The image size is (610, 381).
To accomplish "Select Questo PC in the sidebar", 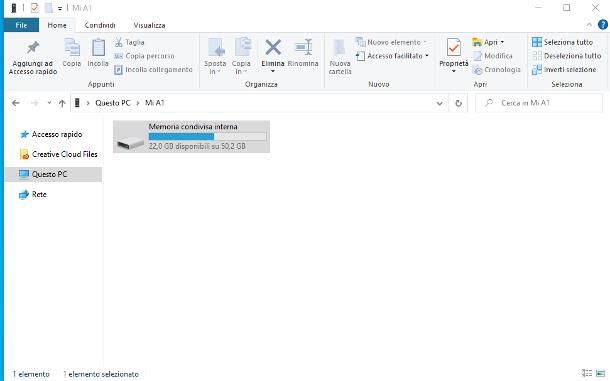I will pos(53,174).
